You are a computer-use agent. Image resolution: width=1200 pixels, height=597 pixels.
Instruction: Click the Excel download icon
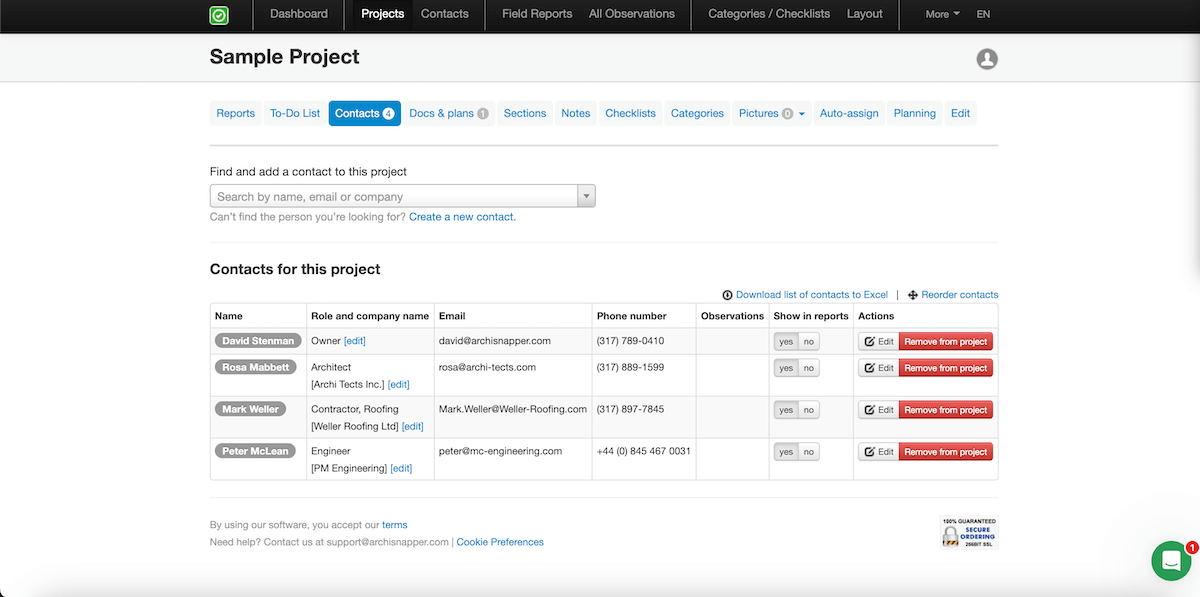[x=727, y=295]
